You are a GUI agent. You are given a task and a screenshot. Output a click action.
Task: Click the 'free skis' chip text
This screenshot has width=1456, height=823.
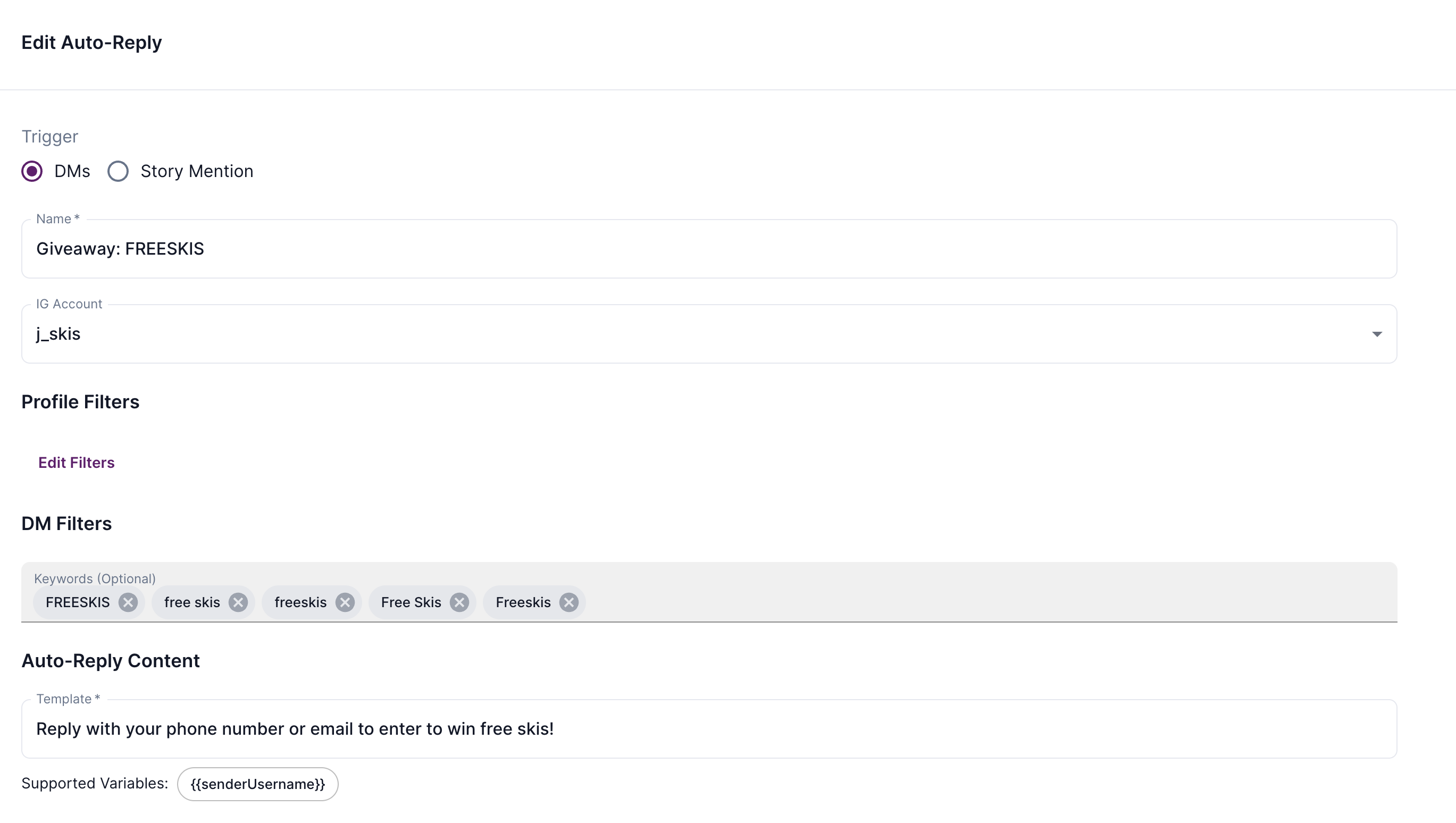tap(192, 602)
